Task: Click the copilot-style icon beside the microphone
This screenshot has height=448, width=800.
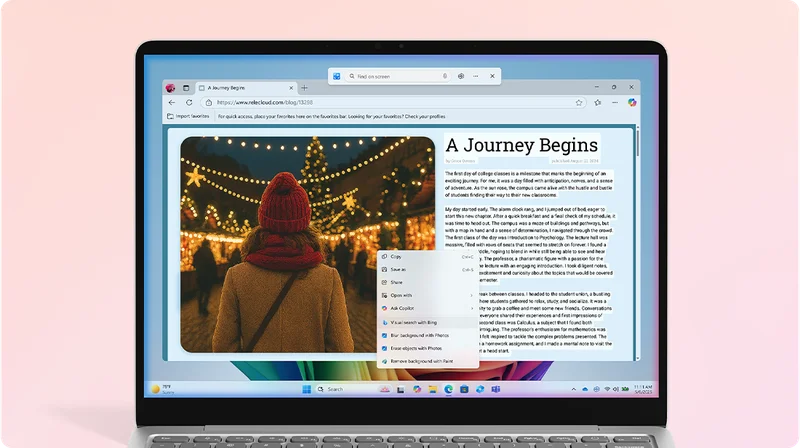Action: [x=461, y=77]
